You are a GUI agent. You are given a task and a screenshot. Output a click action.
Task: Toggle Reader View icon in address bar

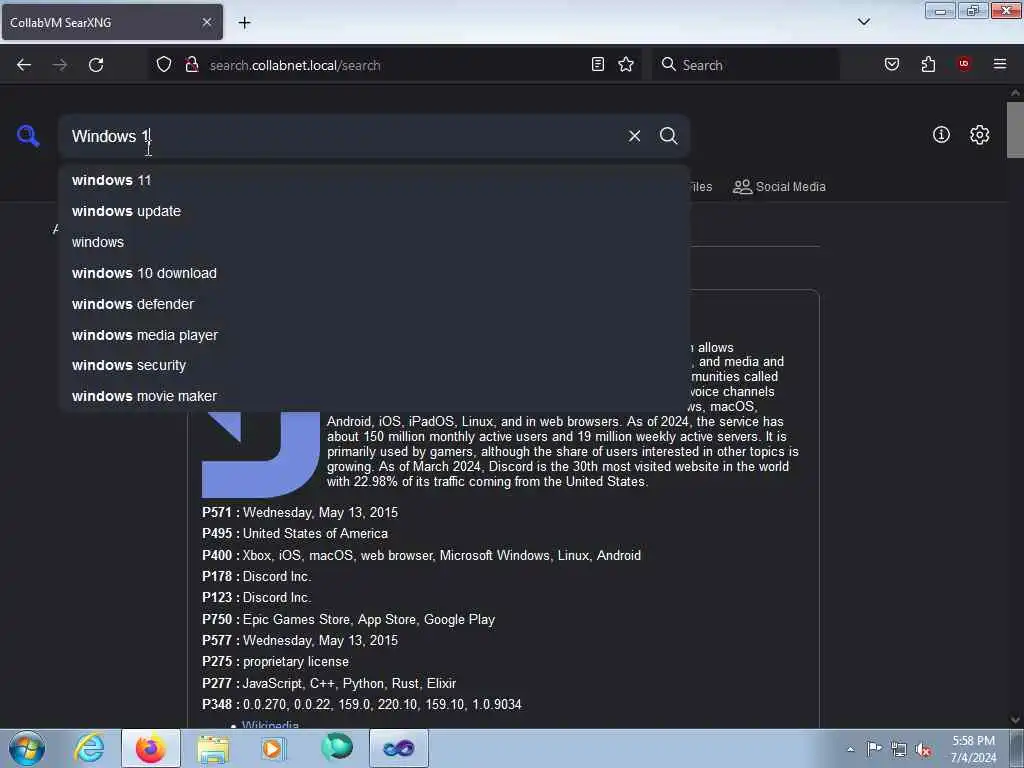click(598, 64)
